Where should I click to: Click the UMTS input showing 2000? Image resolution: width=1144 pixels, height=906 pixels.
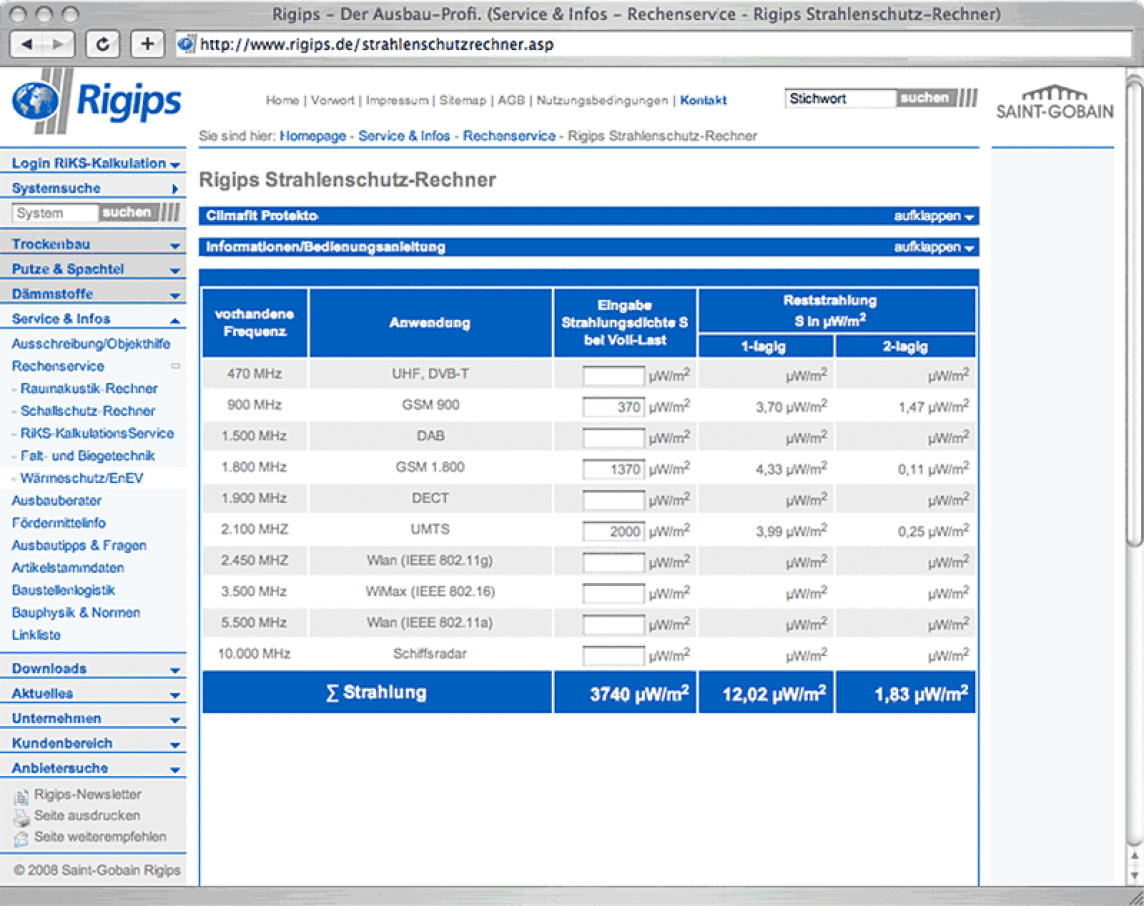pos(614,531)
